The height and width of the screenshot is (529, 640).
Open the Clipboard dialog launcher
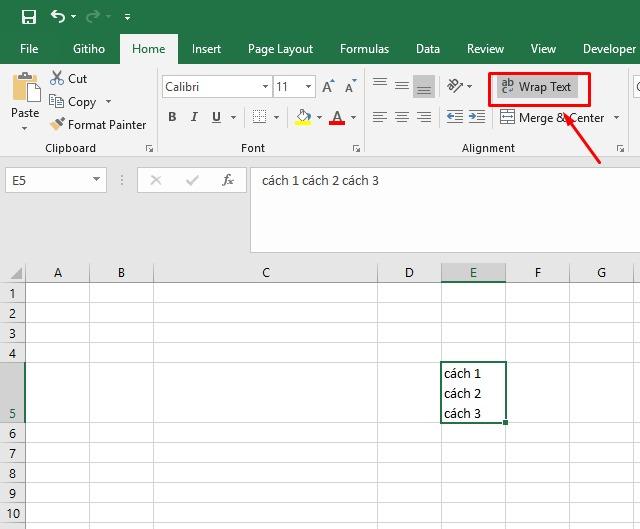[149, 149]
